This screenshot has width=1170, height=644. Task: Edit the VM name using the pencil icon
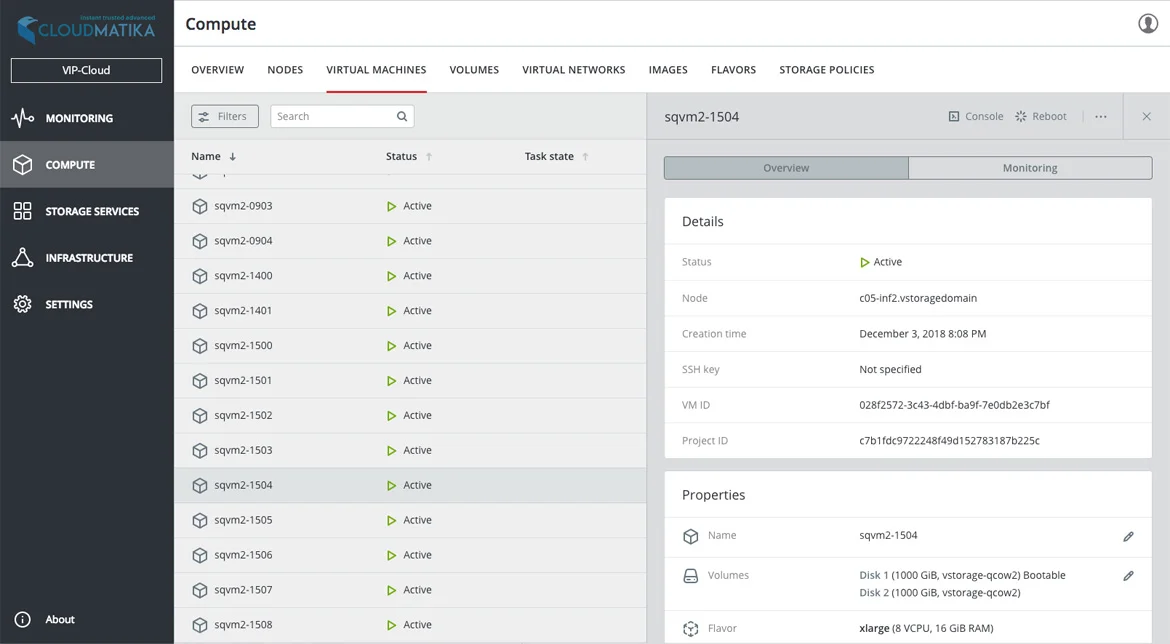(1128, 536)
